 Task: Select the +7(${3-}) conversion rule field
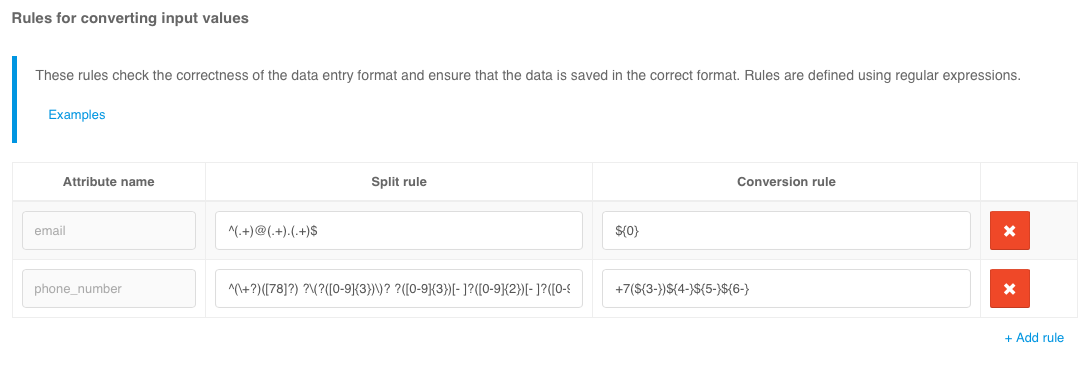786,288
